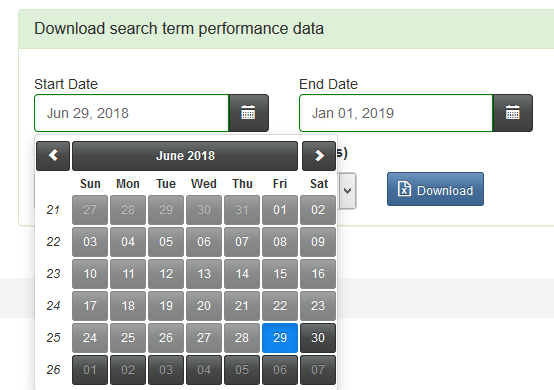
Task: Select June 07 in the calendar
Action: pos(242,242)
